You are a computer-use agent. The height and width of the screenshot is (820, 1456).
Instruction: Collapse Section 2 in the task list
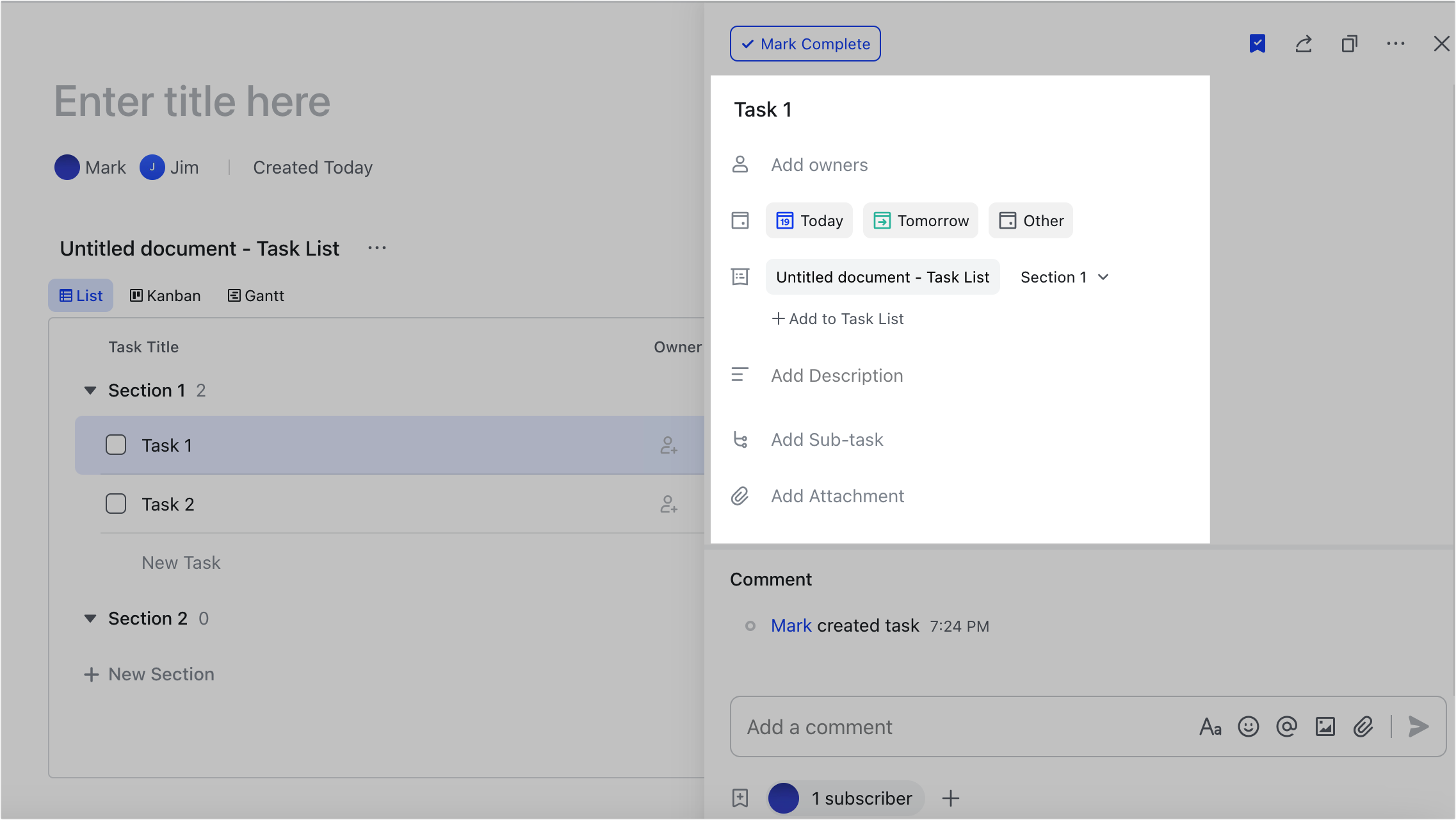(x=90, y=618)
